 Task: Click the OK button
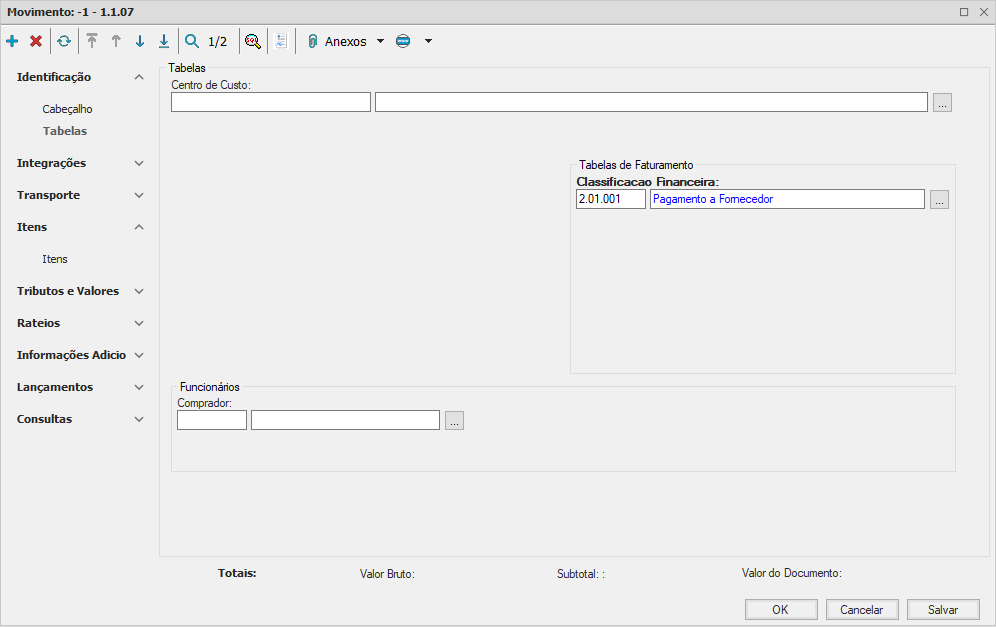pos(780,610)
